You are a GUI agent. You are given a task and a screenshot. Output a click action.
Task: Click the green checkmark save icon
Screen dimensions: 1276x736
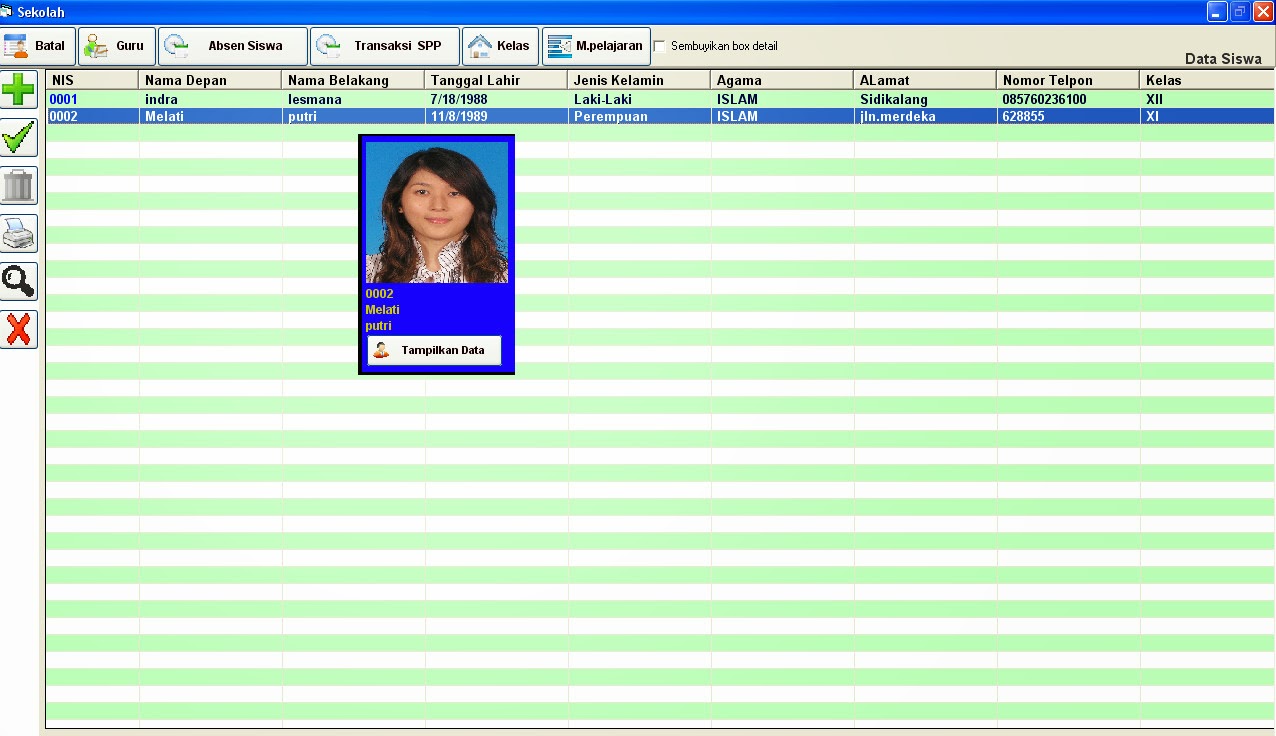coord(19,137)
